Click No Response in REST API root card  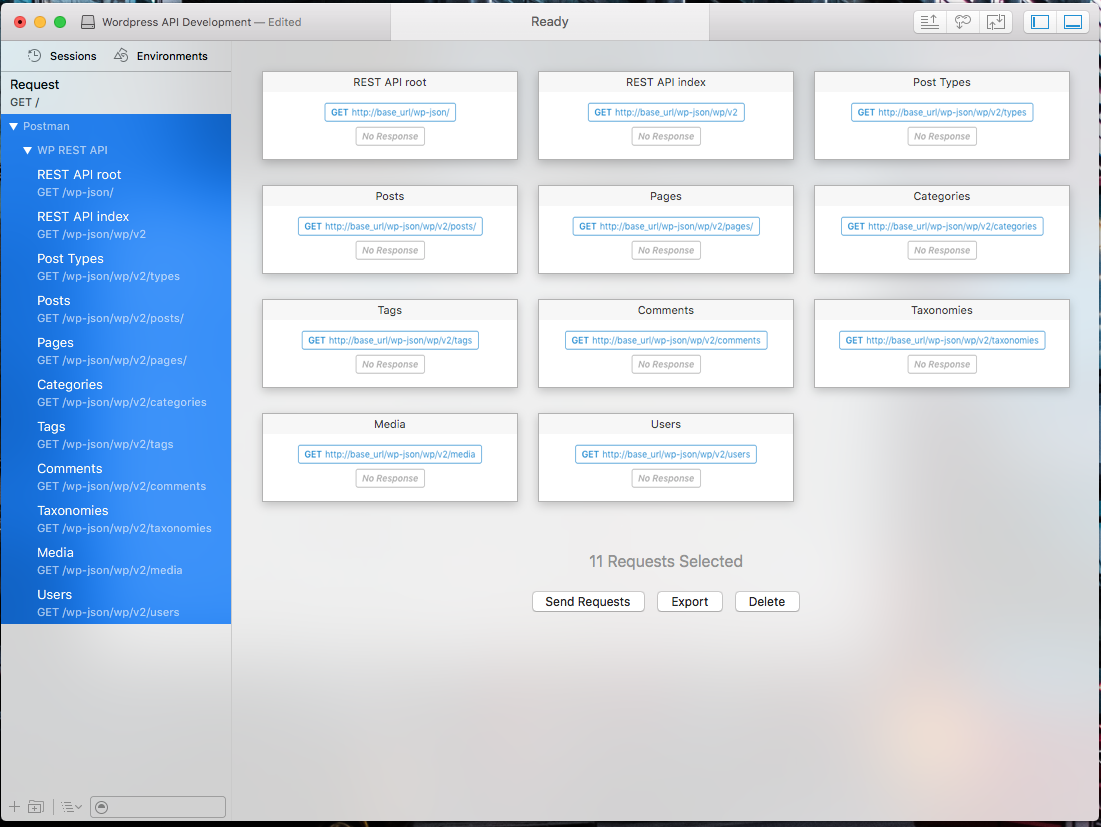(x=390, y=136)
